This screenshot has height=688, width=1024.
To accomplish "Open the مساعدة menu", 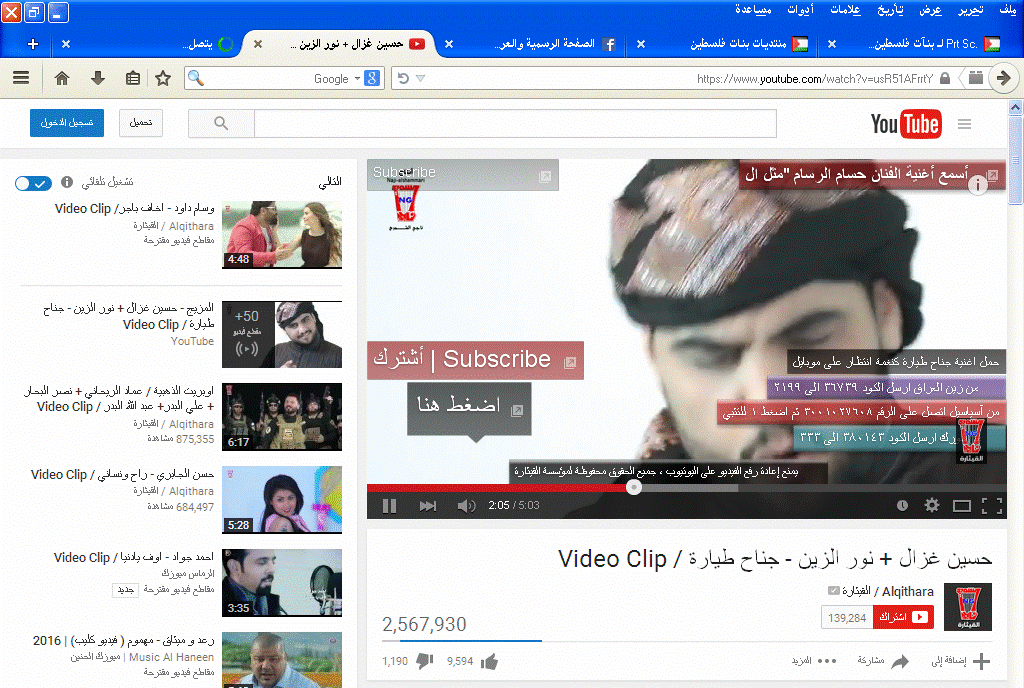I will tap(753, 10).
